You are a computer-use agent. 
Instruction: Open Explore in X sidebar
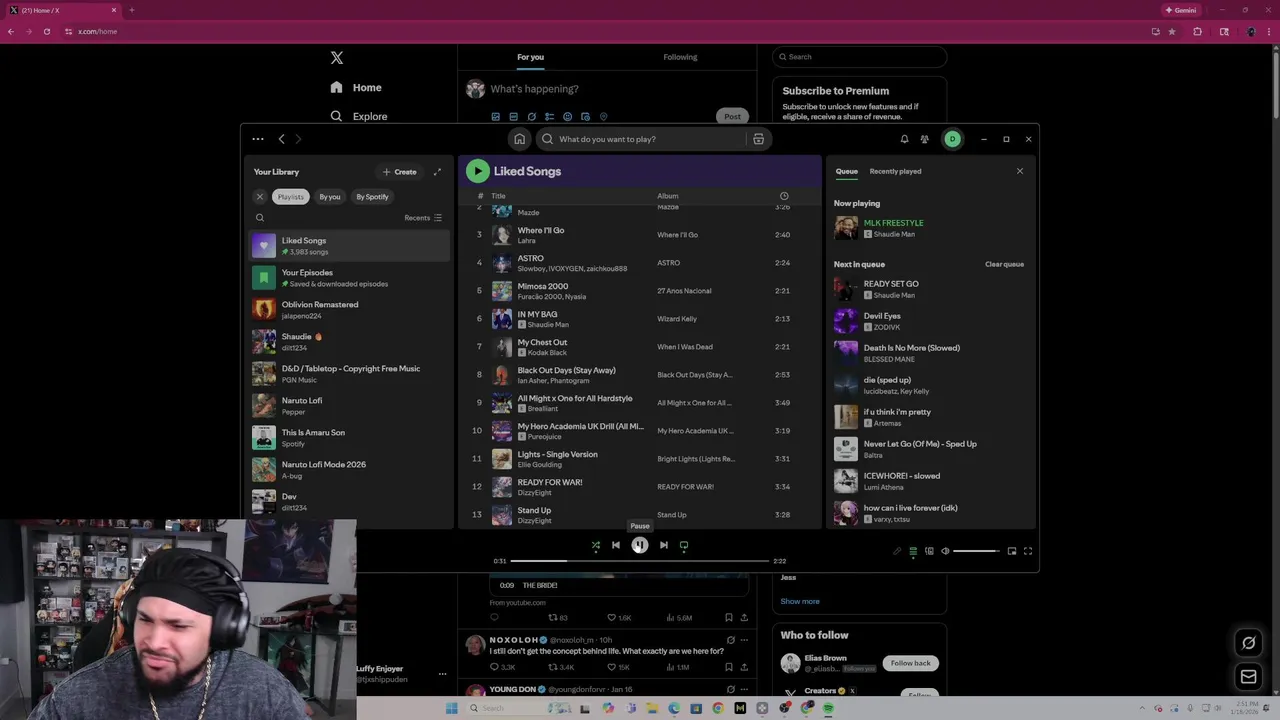tap(359, 116)
